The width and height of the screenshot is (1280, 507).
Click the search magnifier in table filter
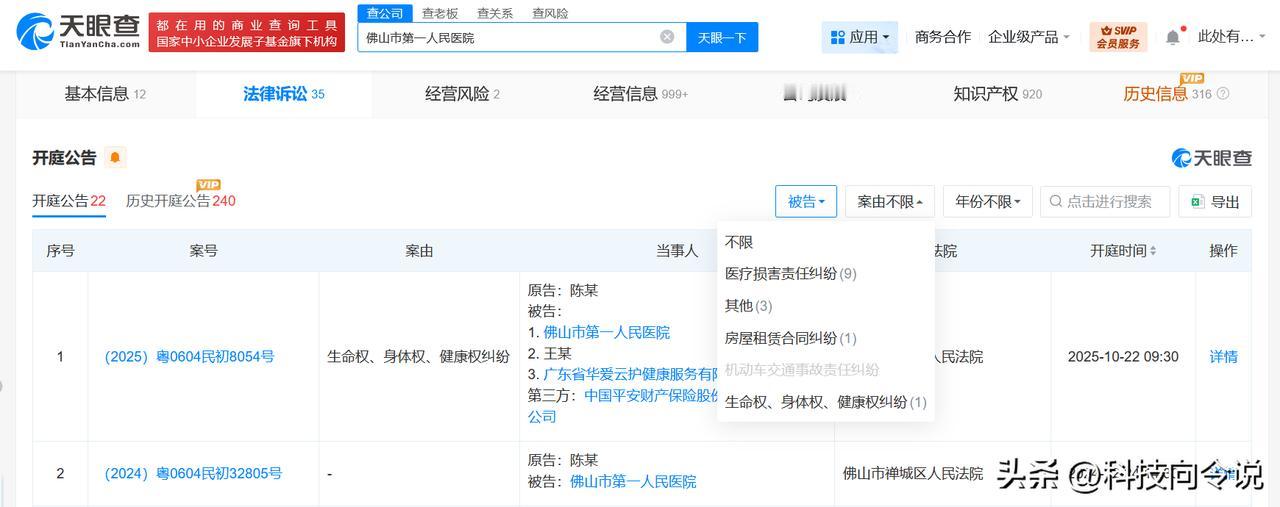click(x=1055, y=201)
